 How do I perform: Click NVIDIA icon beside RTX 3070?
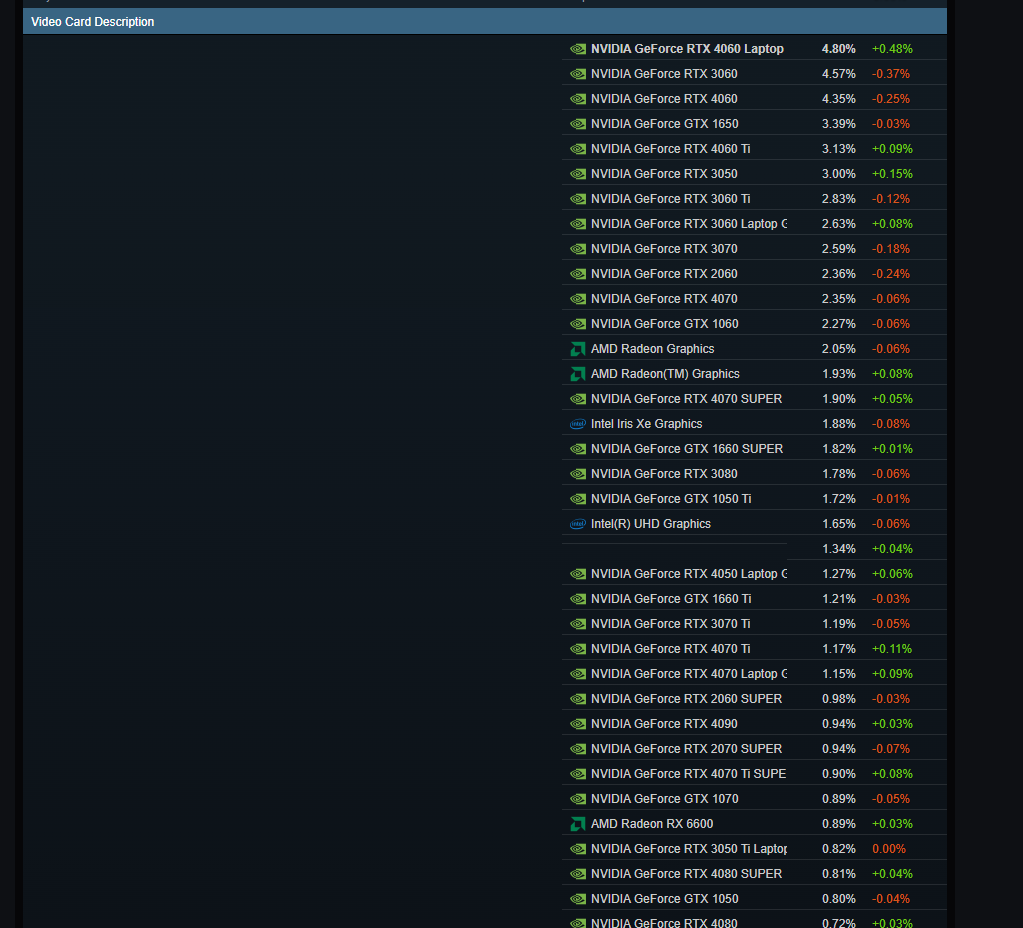pos(578,249)
